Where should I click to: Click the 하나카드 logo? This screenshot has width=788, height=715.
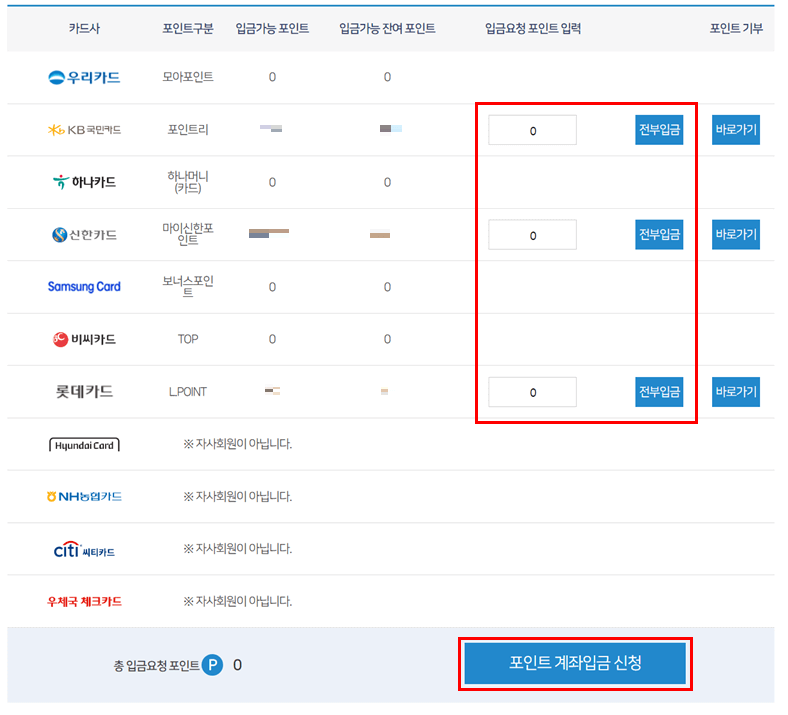pos(84,182)
